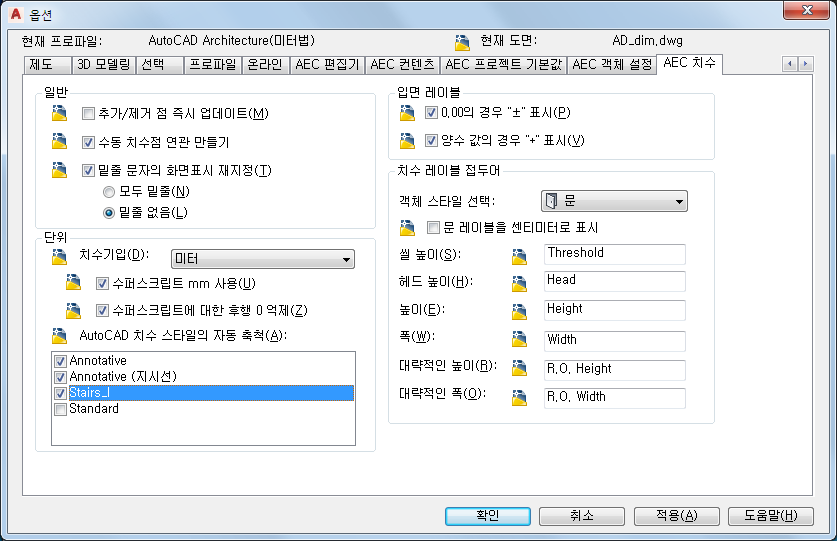Click R.O. Height input field
This screenshot has height=541, width=837.
[614, 370]
